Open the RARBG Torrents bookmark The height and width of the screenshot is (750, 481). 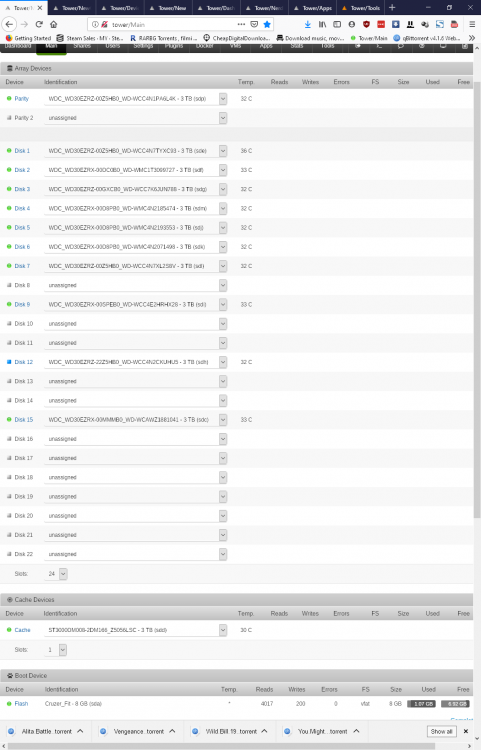coord(164,38)
